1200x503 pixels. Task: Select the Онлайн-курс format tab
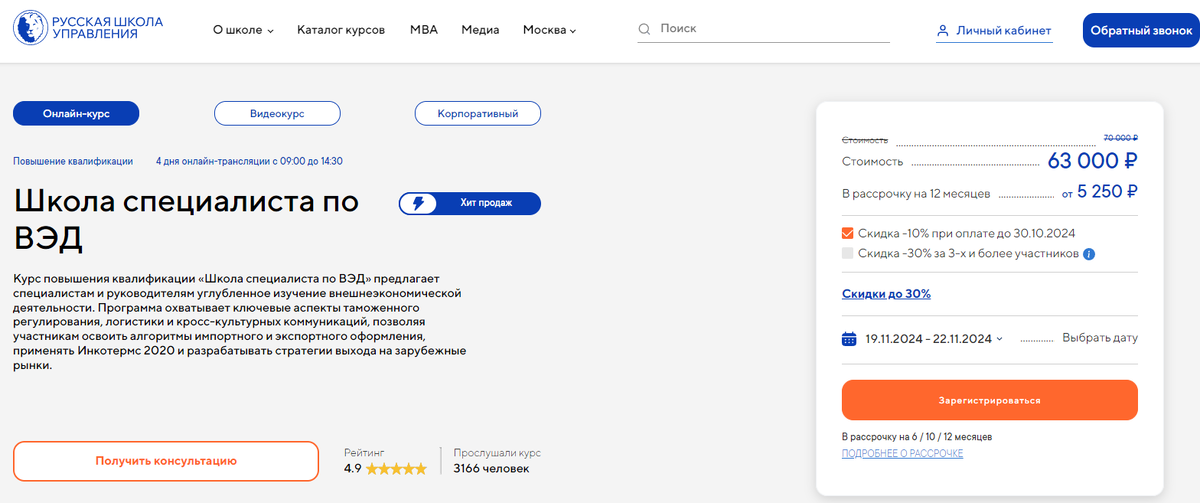pos(76,114)
